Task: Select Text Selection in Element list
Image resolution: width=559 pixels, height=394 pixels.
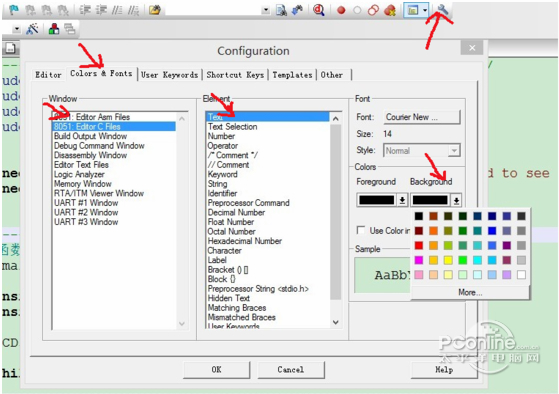Action: pyautogui.click(x=268, y=127)
